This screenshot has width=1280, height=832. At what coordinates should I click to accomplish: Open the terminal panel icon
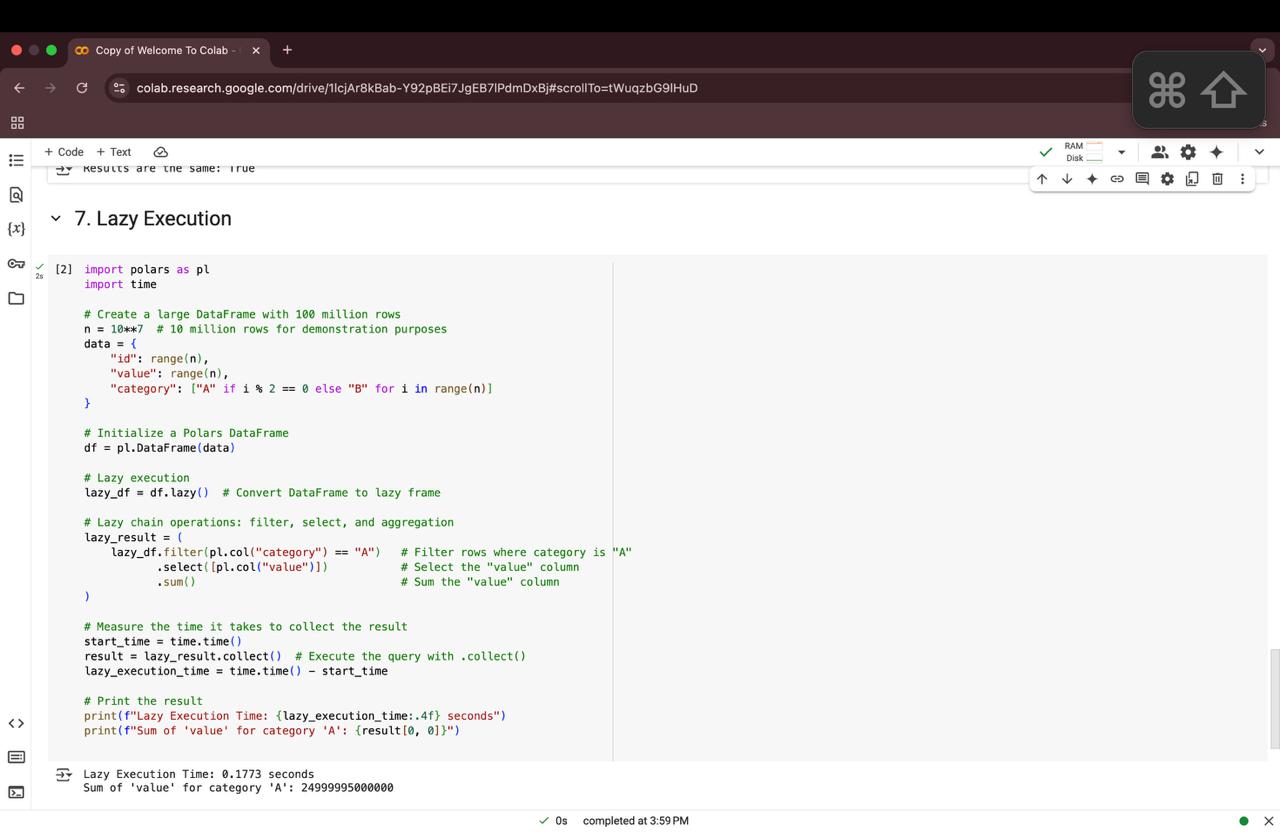[x=16, y=792]
